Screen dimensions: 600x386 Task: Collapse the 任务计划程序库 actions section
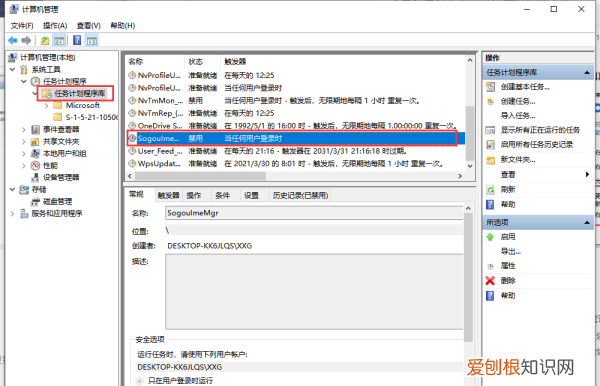(587, 73)
